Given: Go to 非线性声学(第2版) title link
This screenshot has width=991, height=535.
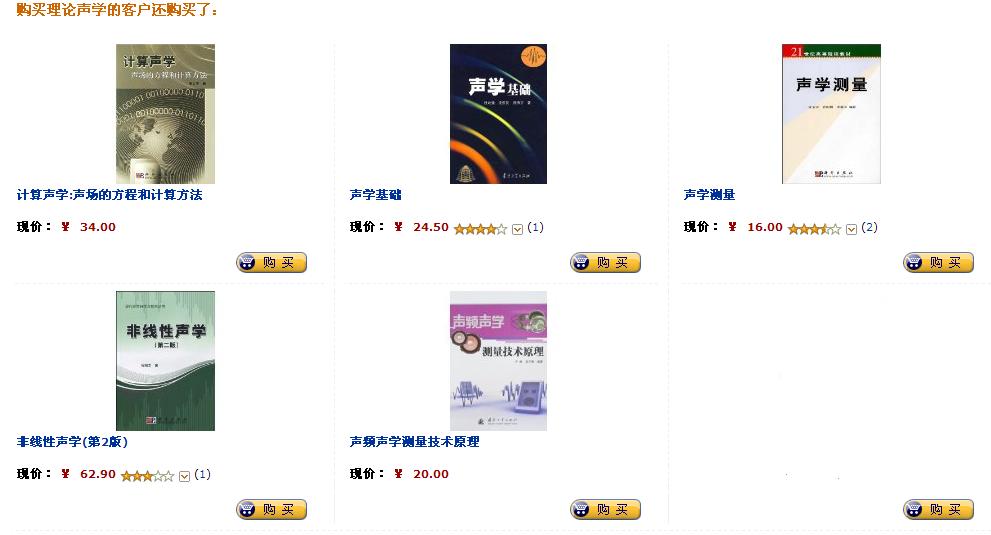Looking at the screenshot, I should 72,442.
